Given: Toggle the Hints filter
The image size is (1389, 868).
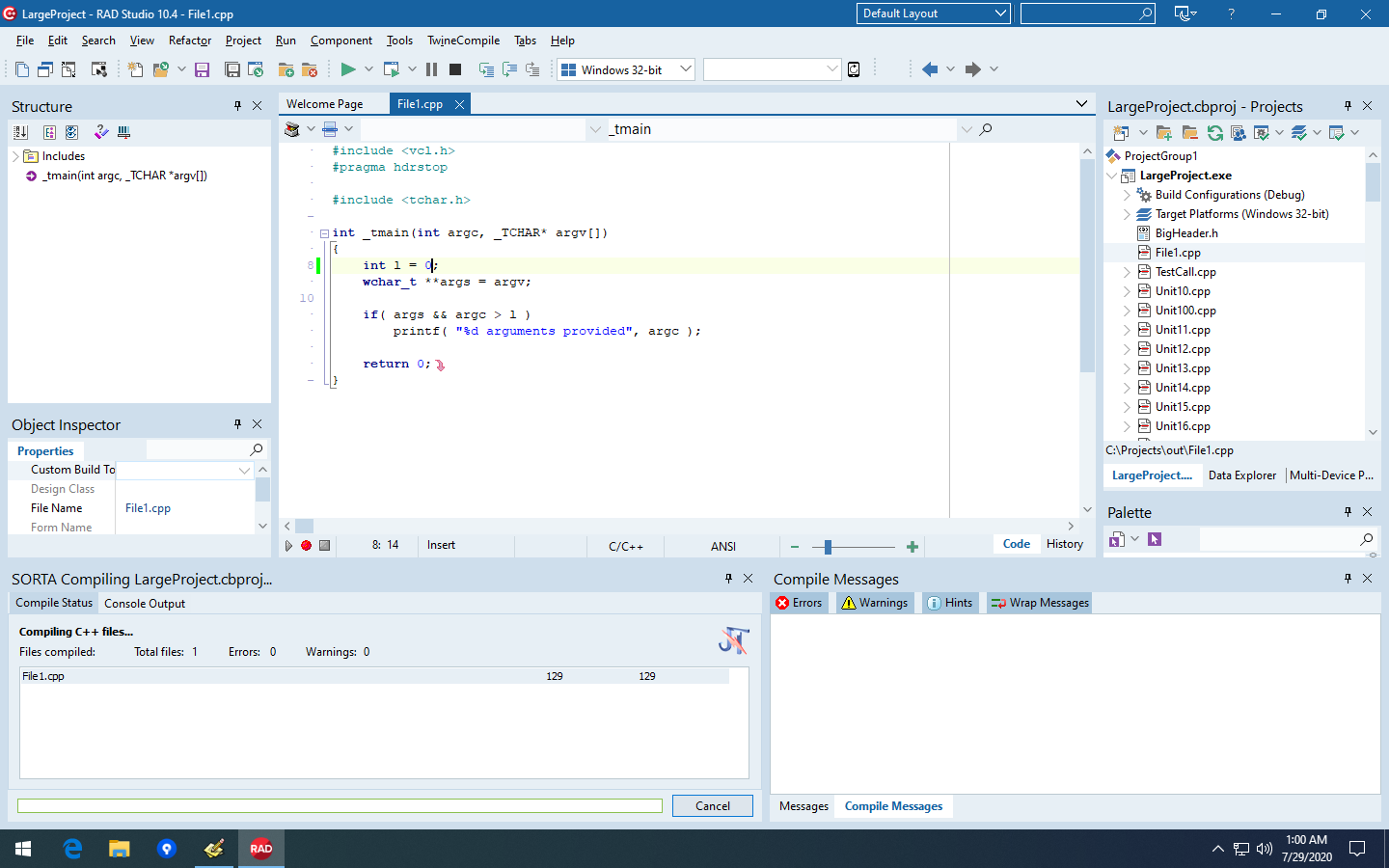Looking at the screenshot, I should (x=950, y=603).
